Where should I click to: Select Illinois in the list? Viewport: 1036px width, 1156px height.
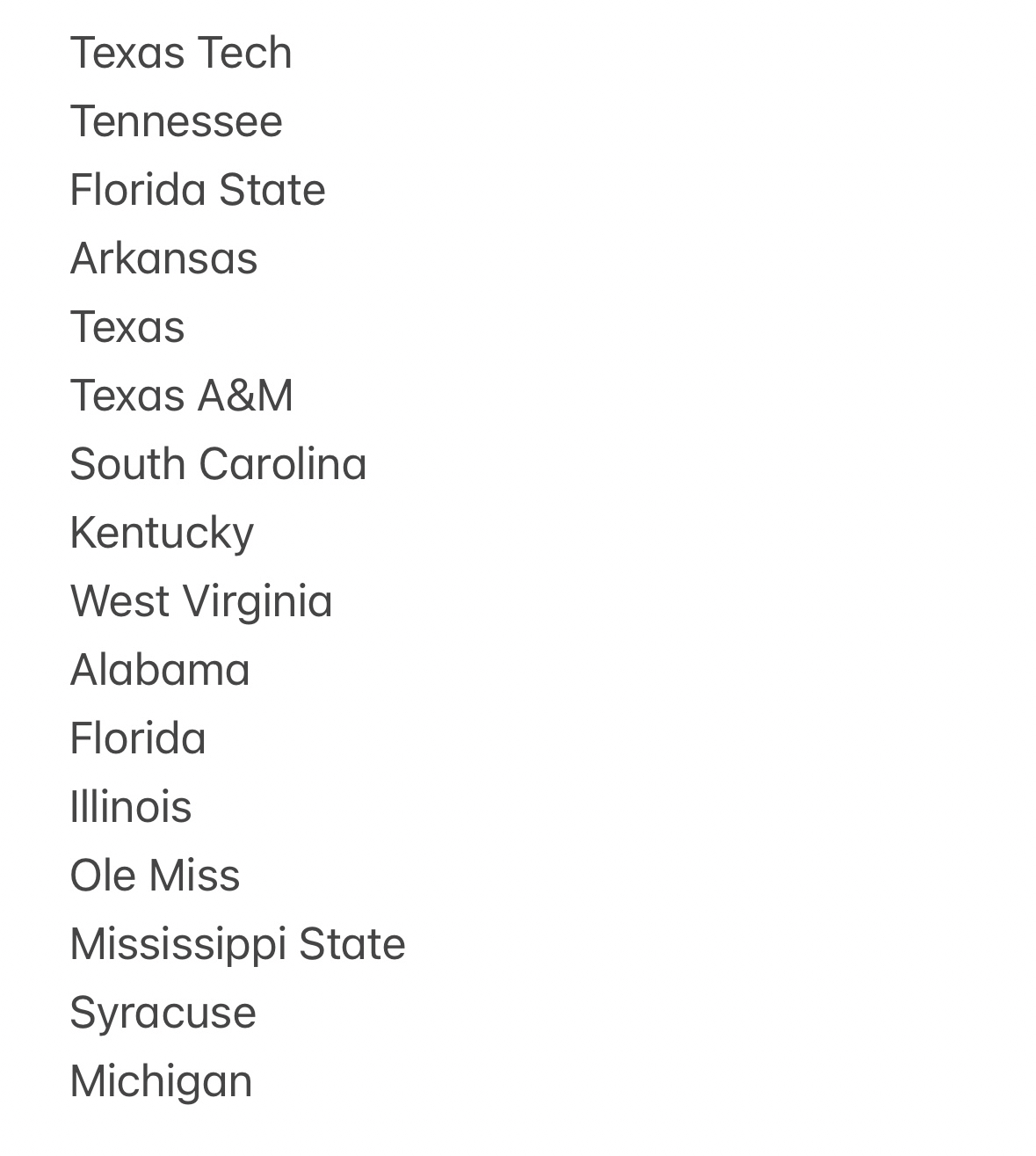[x=130, y=807]
